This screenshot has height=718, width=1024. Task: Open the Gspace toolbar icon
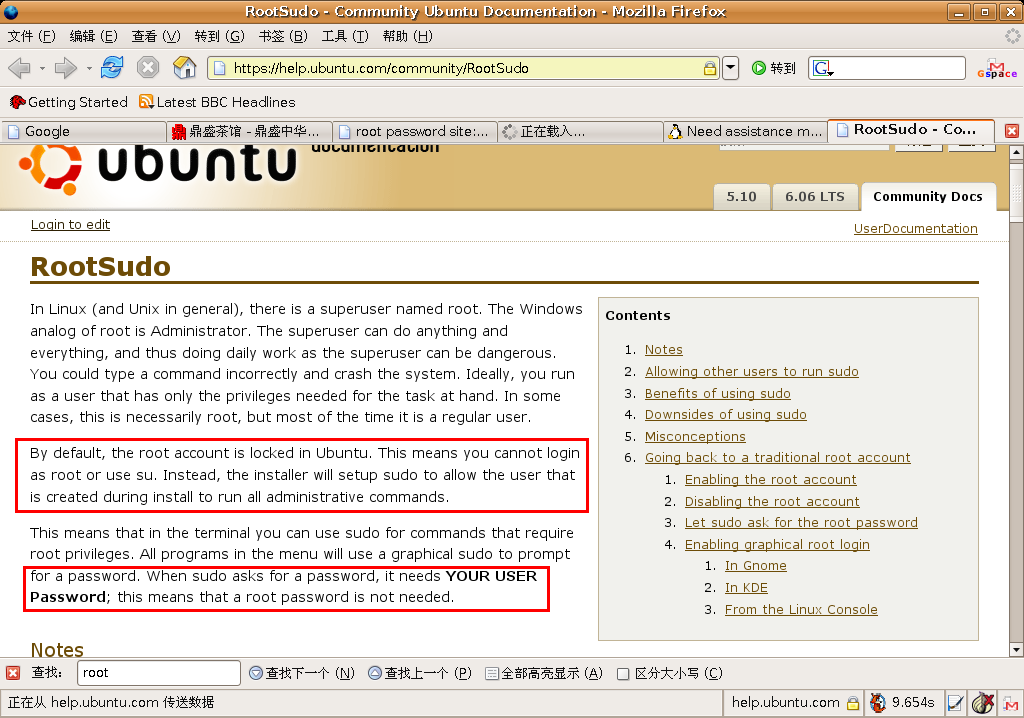pyautogui.click(x=997, y=69)
